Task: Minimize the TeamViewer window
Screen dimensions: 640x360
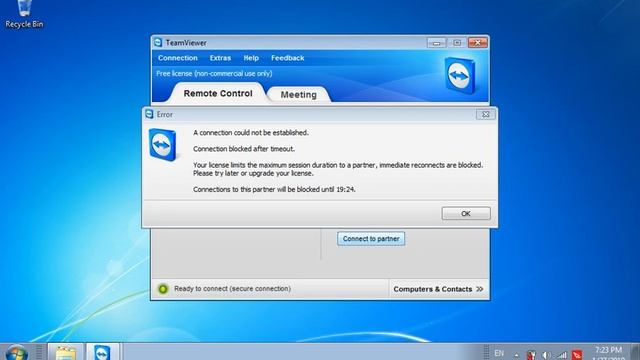Action: click(x=436, y=42)
